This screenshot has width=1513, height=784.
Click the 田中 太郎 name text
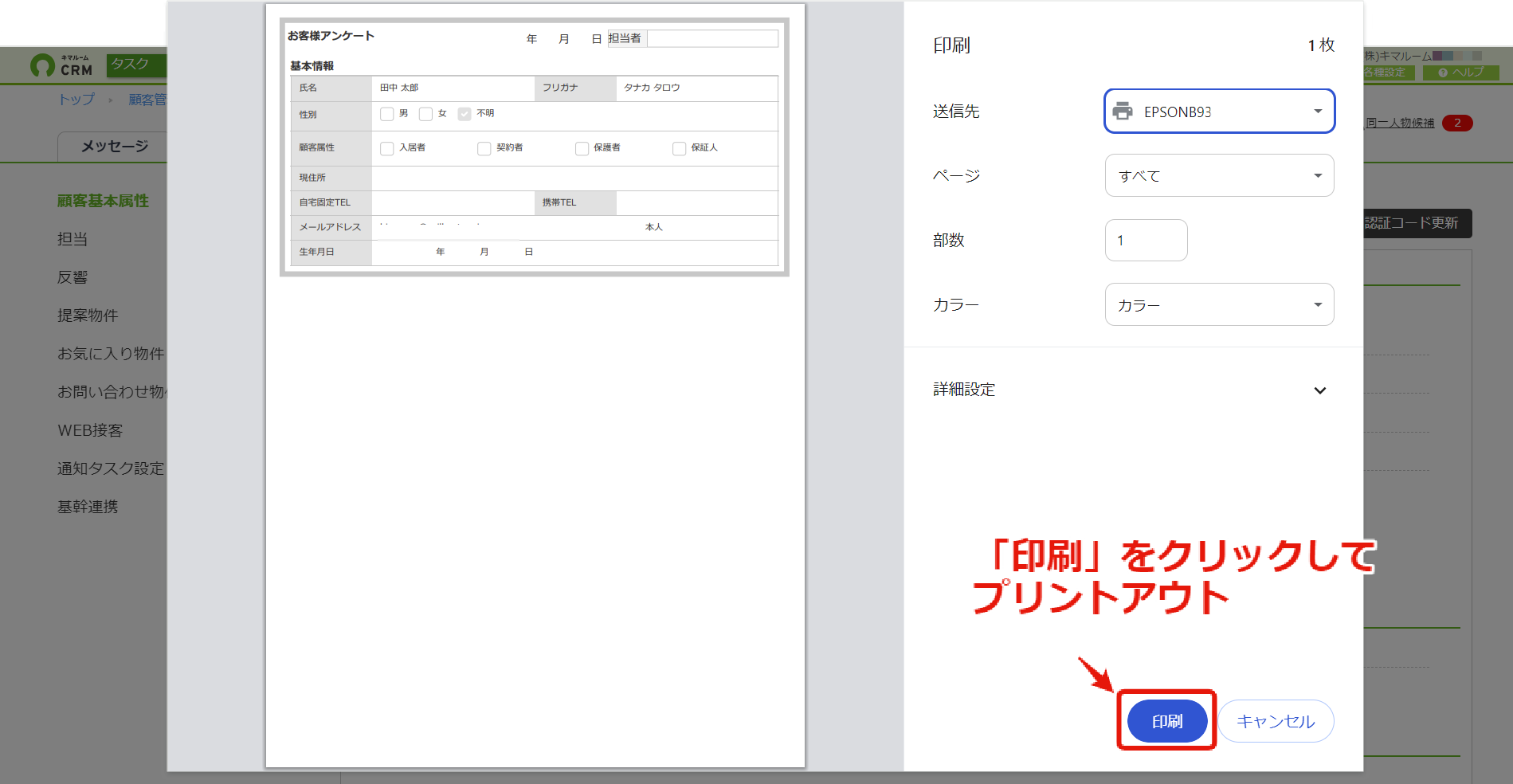pos(399,88)
